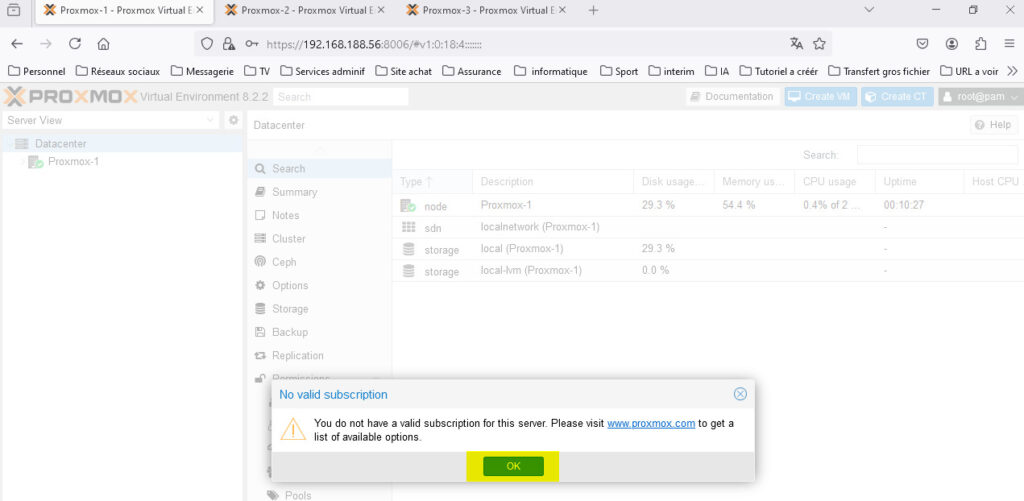List all tabs dropdown arrow

point(869,10)
